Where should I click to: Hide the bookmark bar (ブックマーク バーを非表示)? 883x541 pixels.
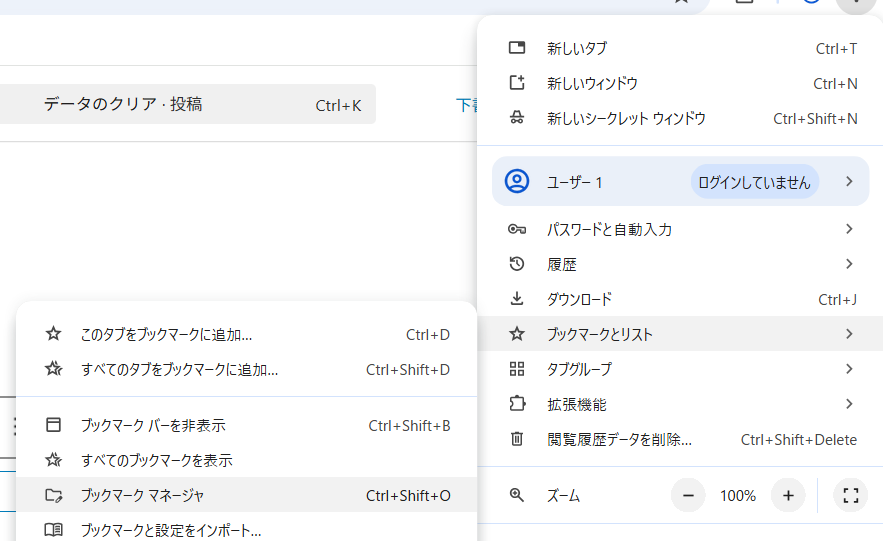152,425
